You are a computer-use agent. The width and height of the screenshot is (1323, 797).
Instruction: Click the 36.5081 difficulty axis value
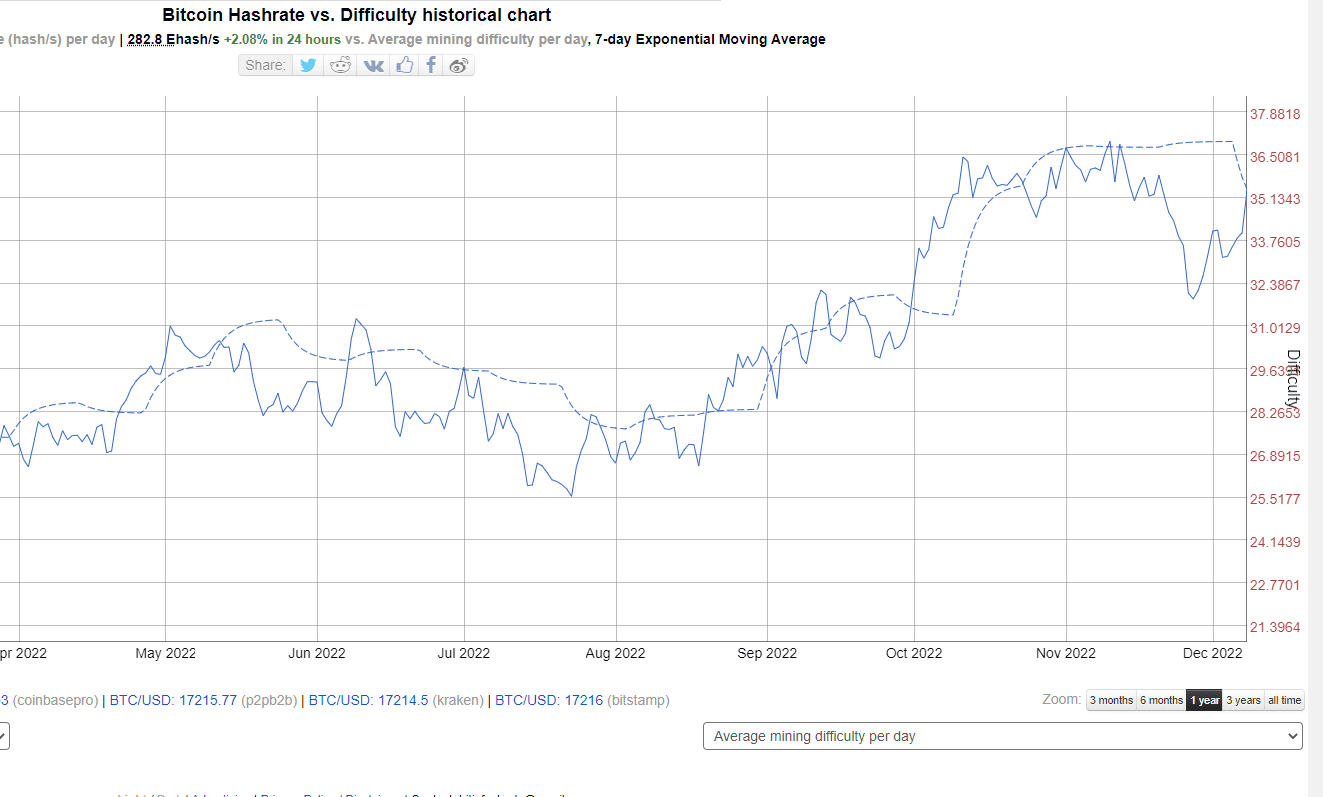[1276, 157]
